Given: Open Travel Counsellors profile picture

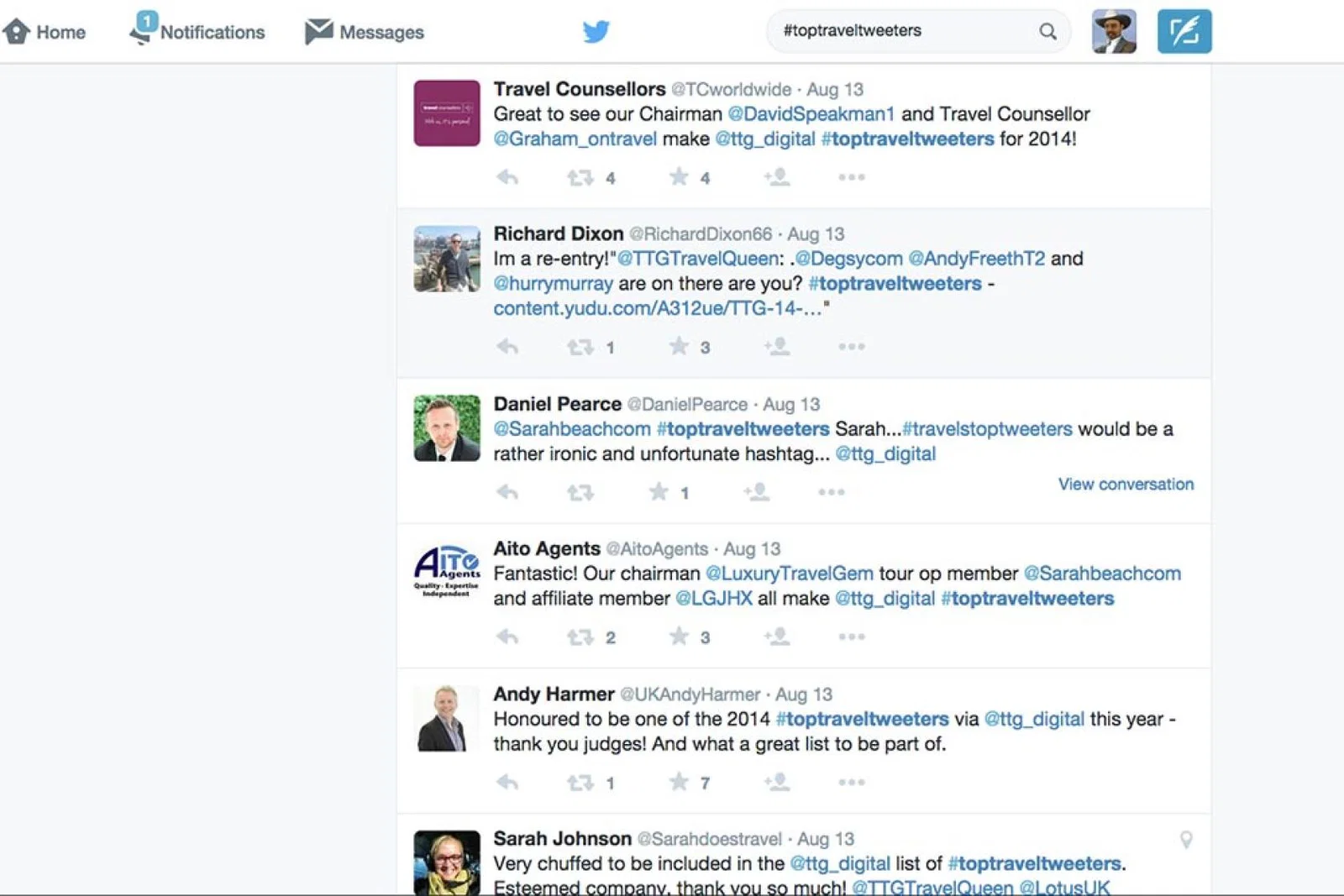Looking at the screenshot, I should [447, 113].
